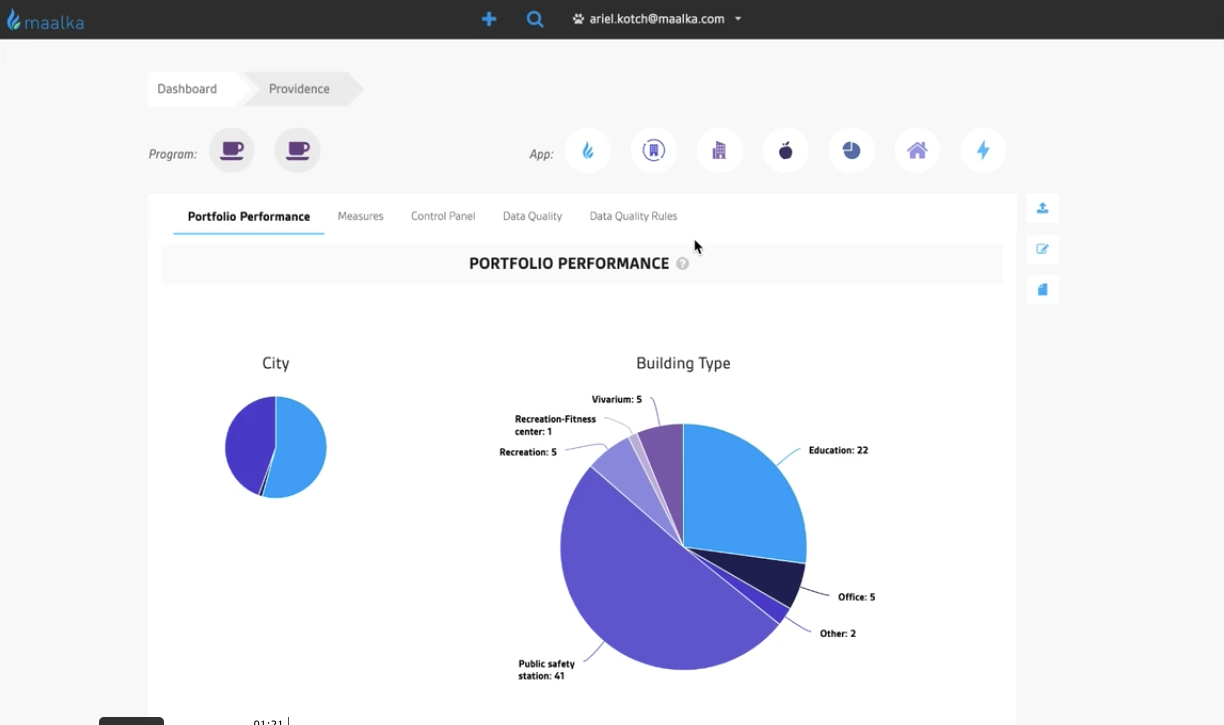Click the upload icon on the right sidebar

(1042, 208)
